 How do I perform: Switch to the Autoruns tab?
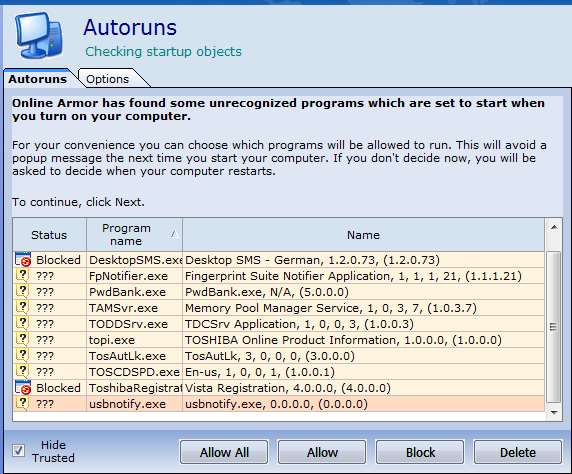pos(38,79)
